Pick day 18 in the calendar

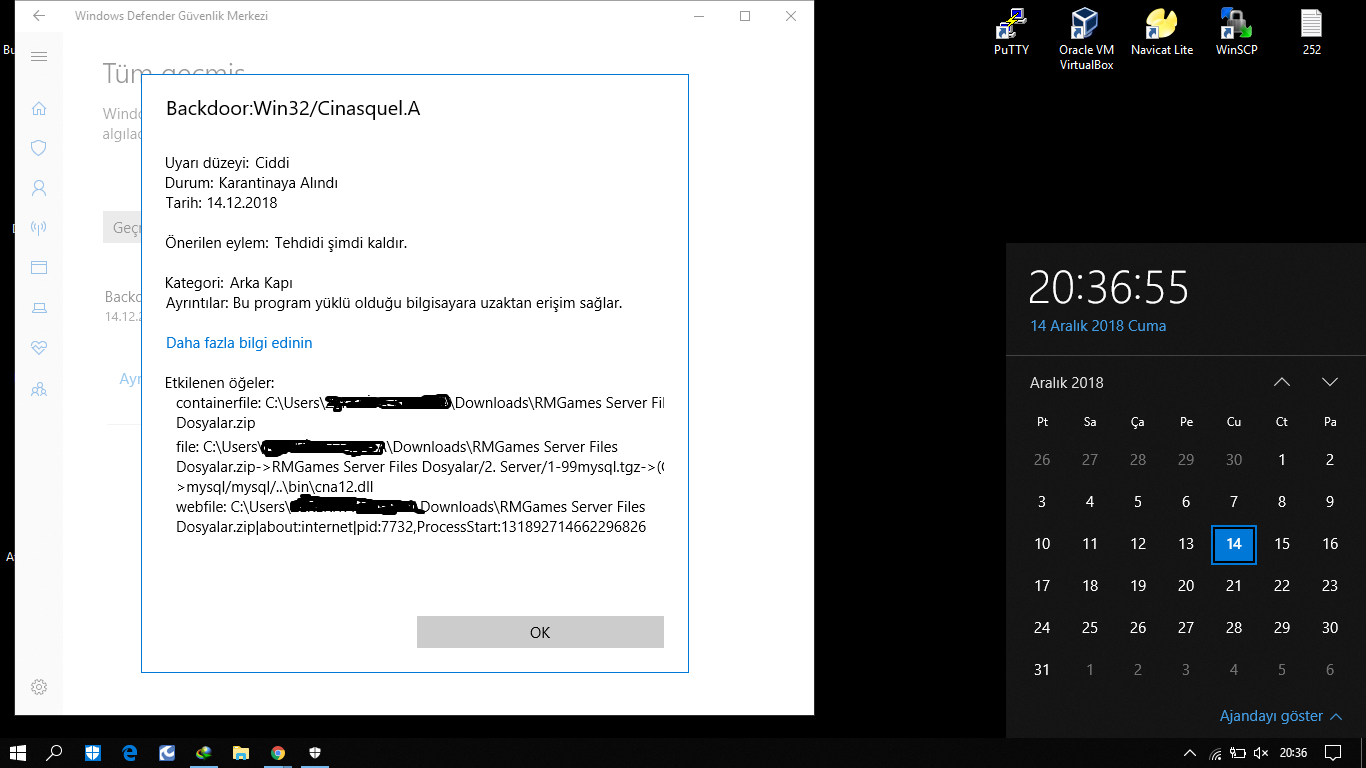pos(1090,586)
